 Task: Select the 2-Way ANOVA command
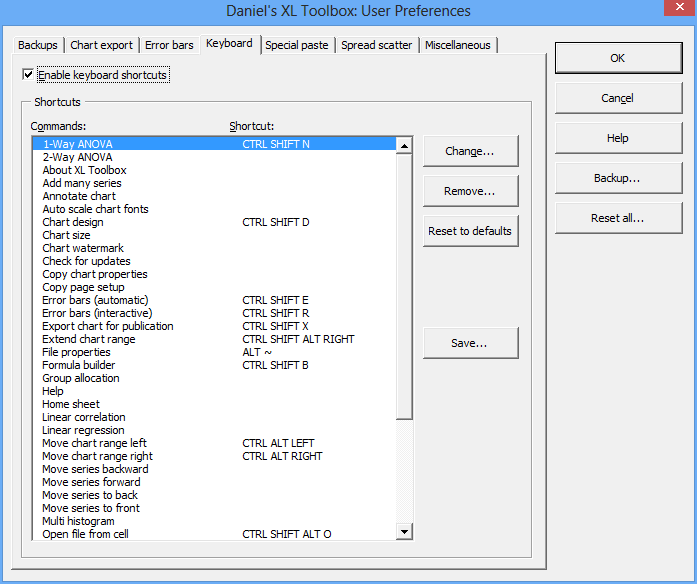click(x=214, y=157)
